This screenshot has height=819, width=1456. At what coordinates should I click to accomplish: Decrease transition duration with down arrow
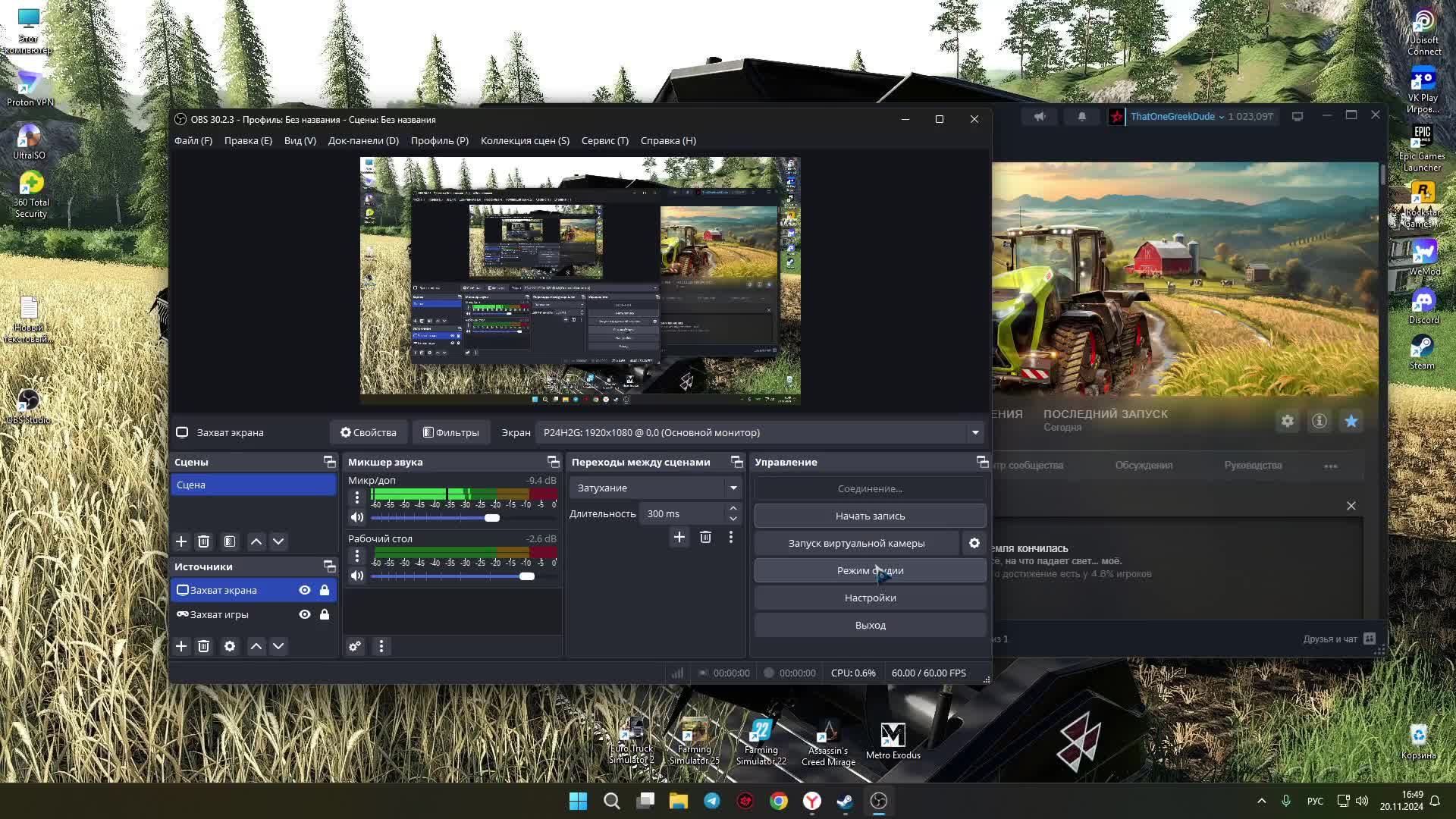(x=733, y=519)
